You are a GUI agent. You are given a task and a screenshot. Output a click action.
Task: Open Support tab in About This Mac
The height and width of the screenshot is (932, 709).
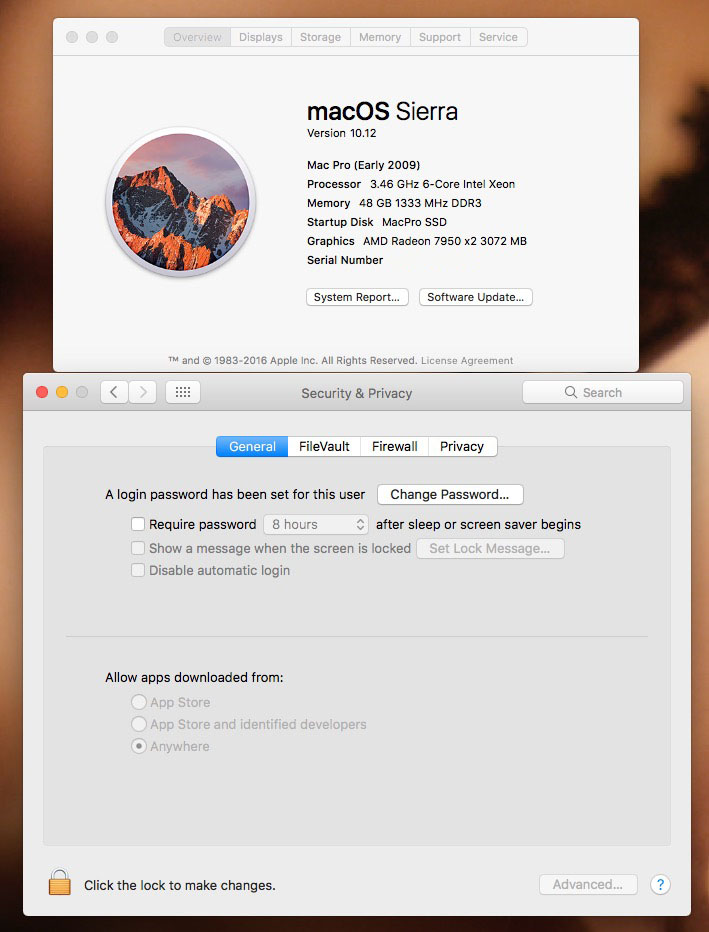point(440,37)
